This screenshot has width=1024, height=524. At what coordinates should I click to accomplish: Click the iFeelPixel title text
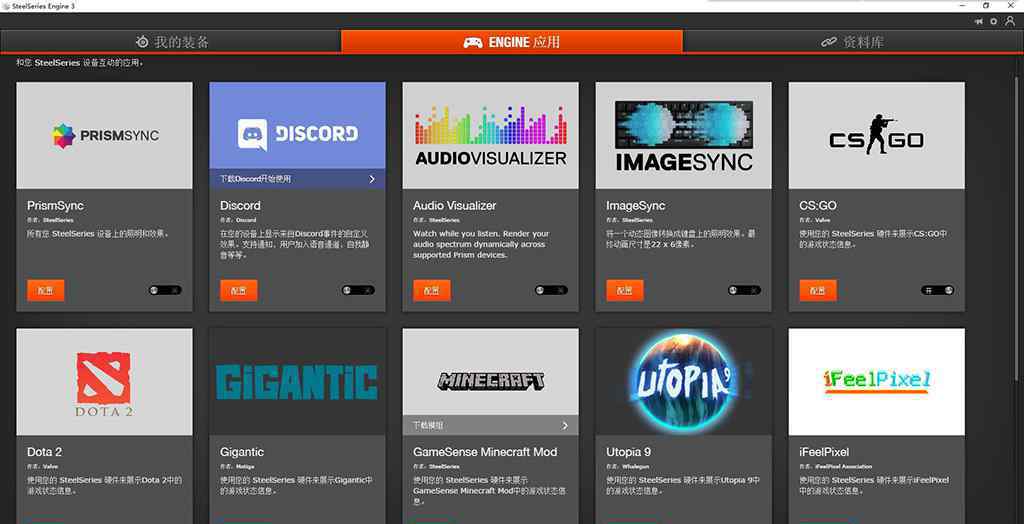824,452
